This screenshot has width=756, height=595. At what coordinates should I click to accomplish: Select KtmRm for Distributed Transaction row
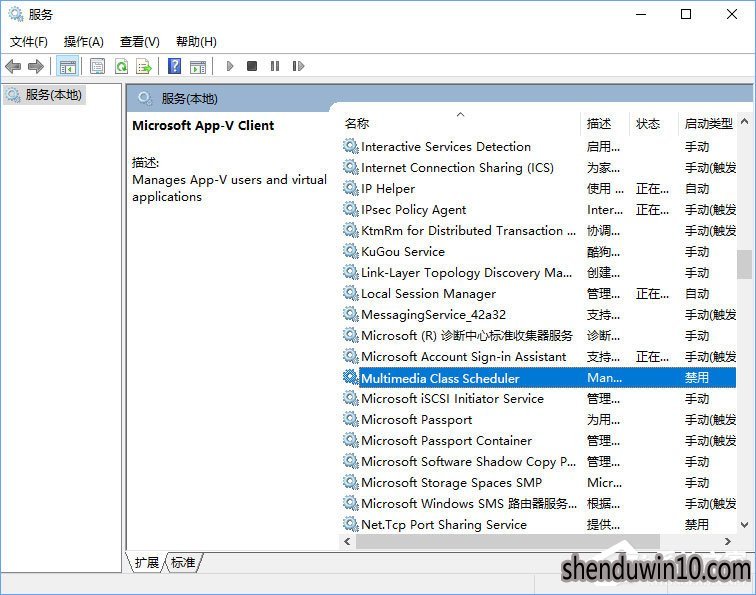pyautogui.click(x=539, y=230)
